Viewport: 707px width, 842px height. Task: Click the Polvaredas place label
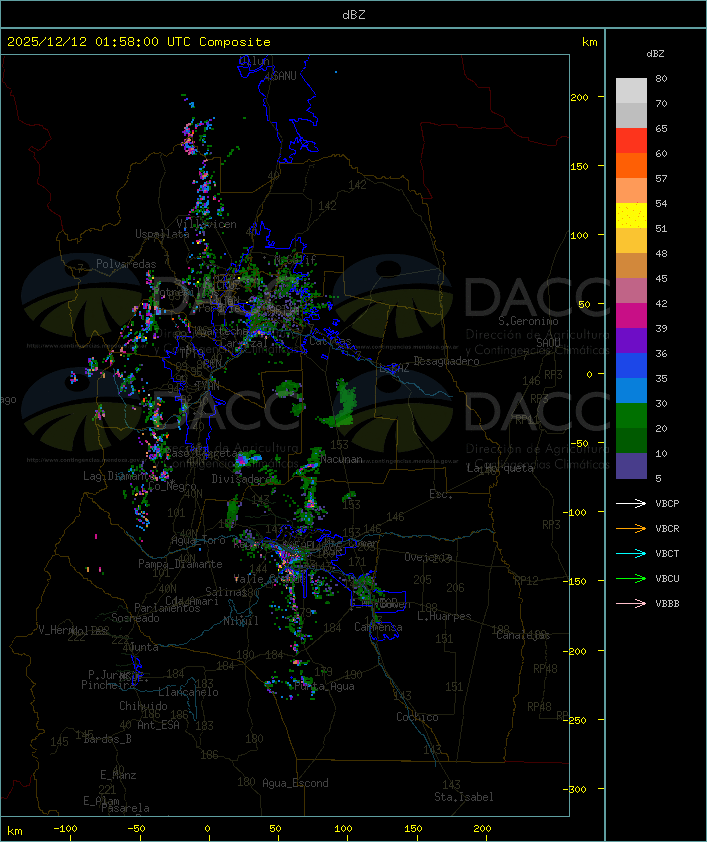tap(126, 264)
